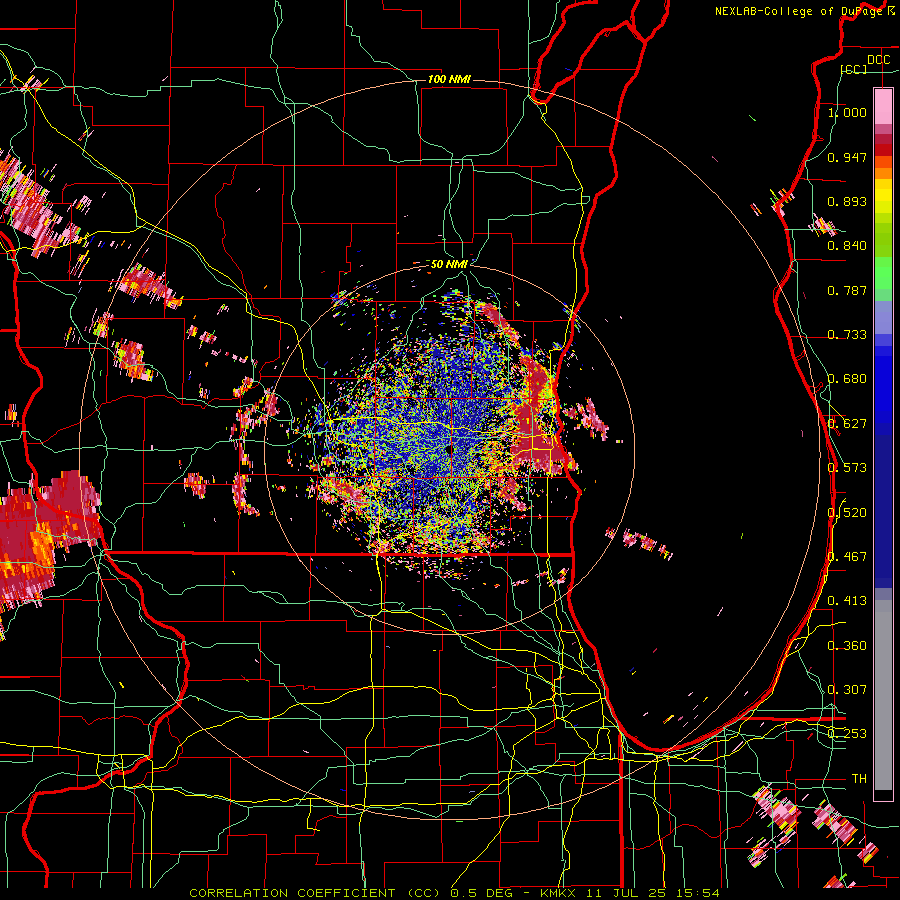
Task: Select the 0.520 scale value
Action: [x=847, y=513]
